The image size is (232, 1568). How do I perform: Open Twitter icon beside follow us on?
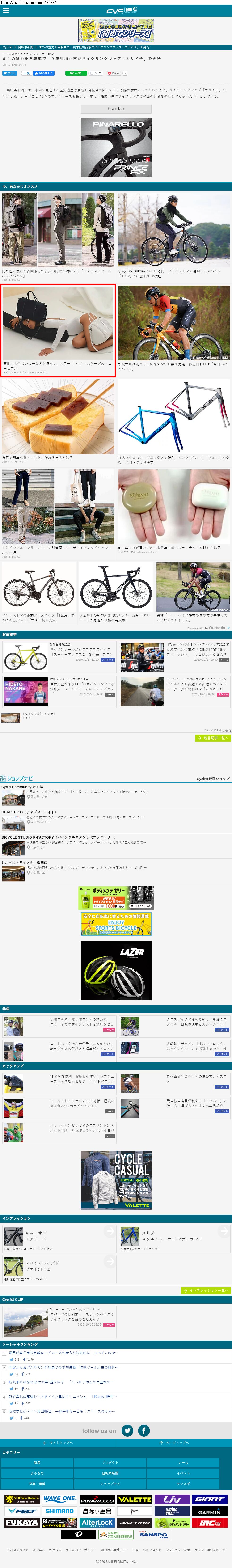click(127, 1430)
